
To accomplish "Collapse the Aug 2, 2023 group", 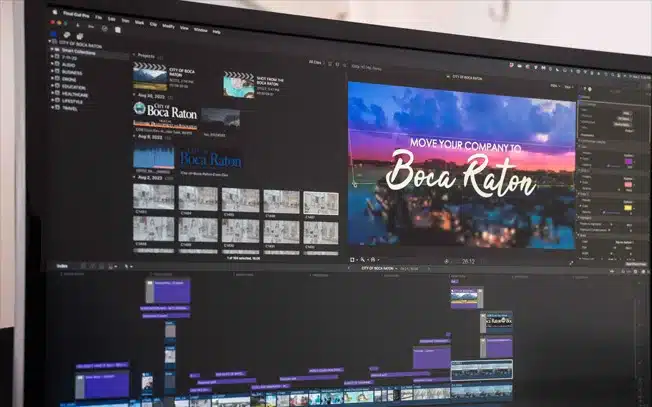I will pyautogui.click(x=134, y=177).
